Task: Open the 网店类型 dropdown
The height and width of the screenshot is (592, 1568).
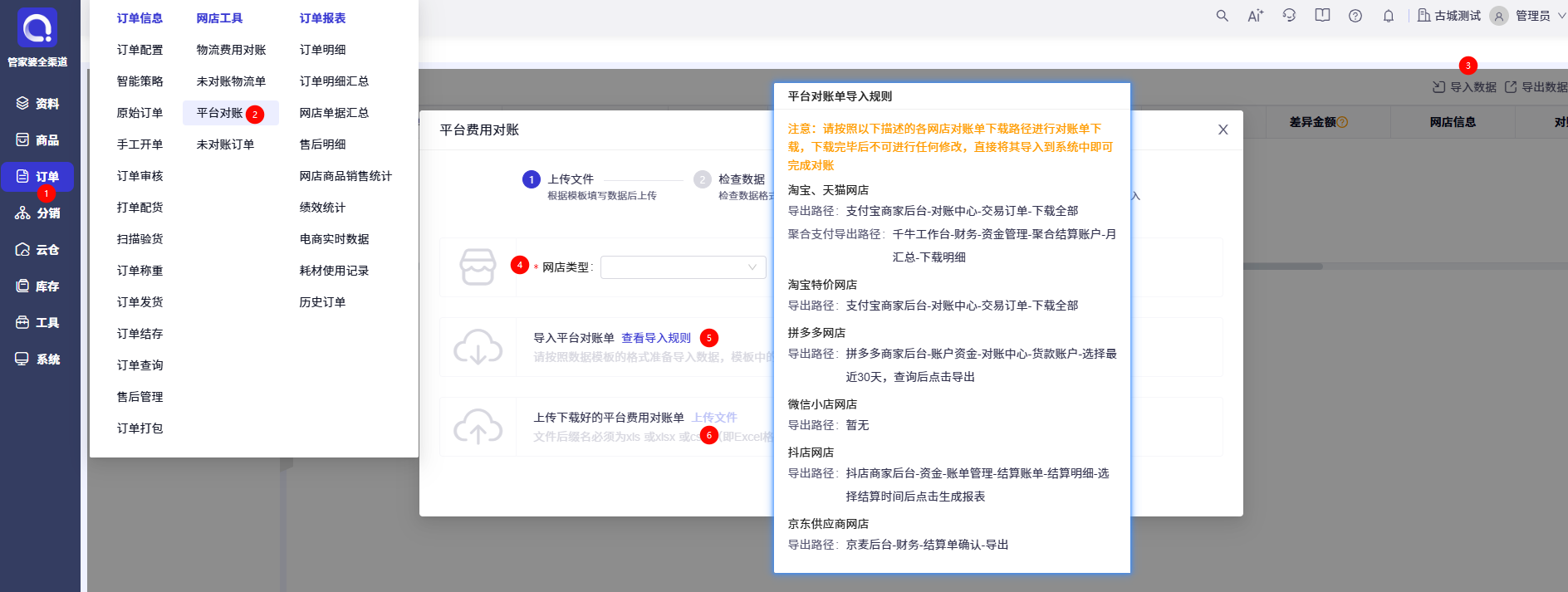Action: click(x=683, y=267)
